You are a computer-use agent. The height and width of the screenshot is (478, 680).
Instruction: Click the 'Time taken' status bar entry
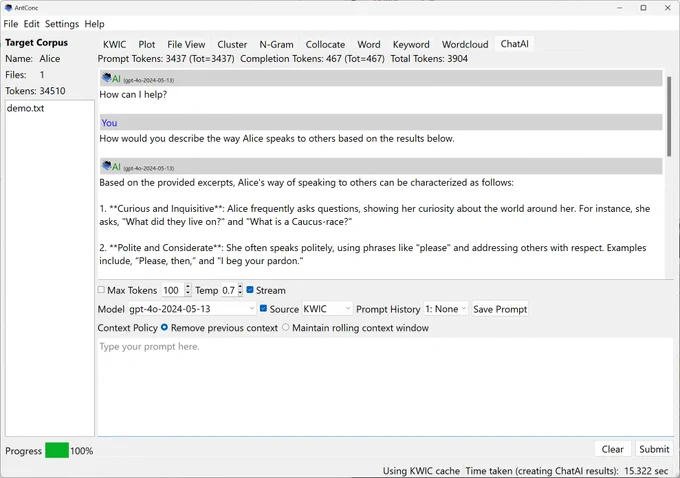click(x=566, y=471)
